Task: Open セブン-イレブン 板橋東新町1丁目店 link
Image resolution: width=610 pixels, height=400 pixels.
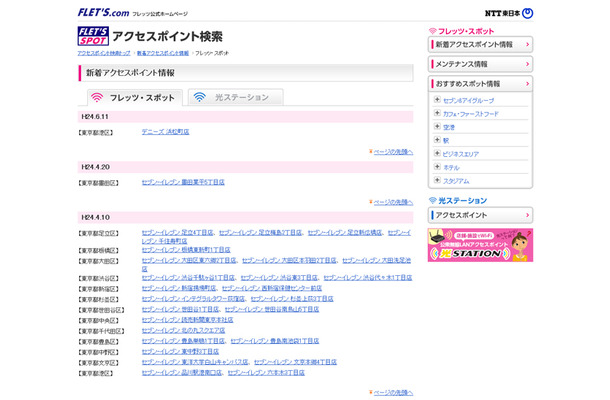Action: pyautogui.click(x=186, y=249)
